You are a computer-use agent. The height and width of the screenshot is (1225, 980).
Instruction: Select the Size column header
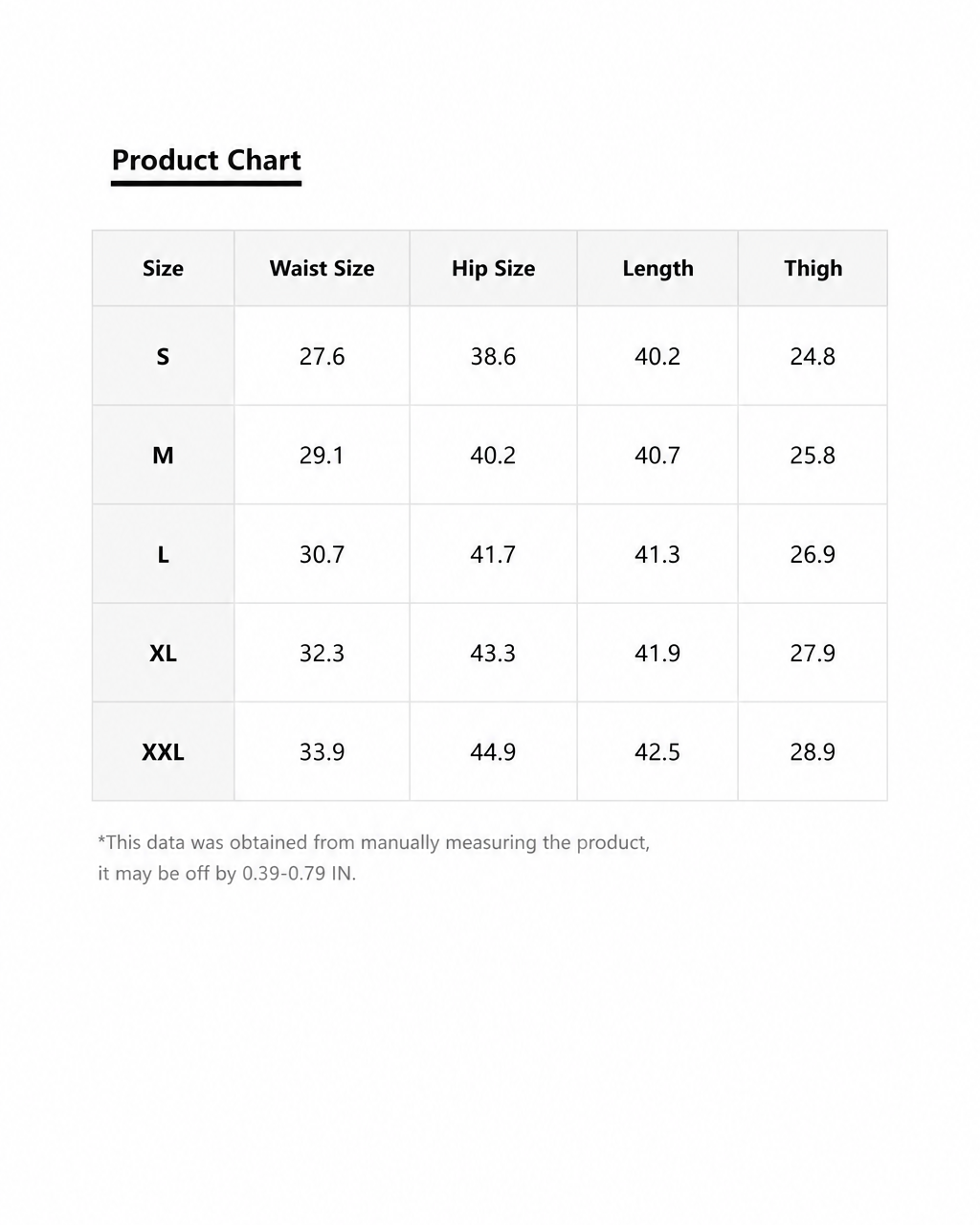(163, 269)
